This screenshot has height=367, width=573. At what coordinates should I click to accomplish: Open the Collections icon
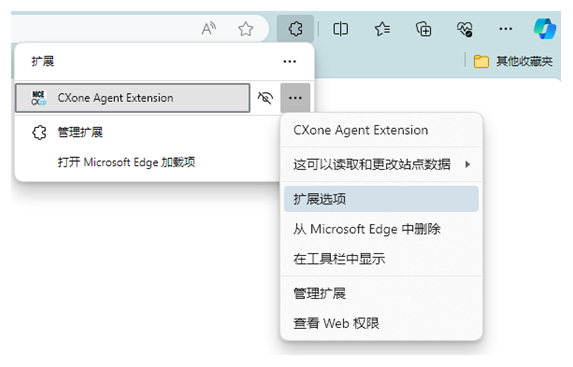[424, 29]
